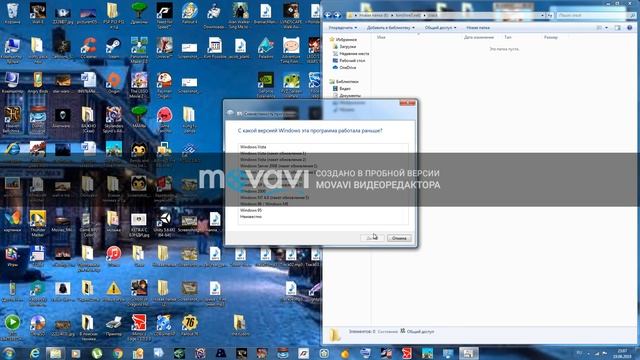Select Избранное in Explorer navigation pane
Viewport: 640px width, 360px height.
coord(346,40)
